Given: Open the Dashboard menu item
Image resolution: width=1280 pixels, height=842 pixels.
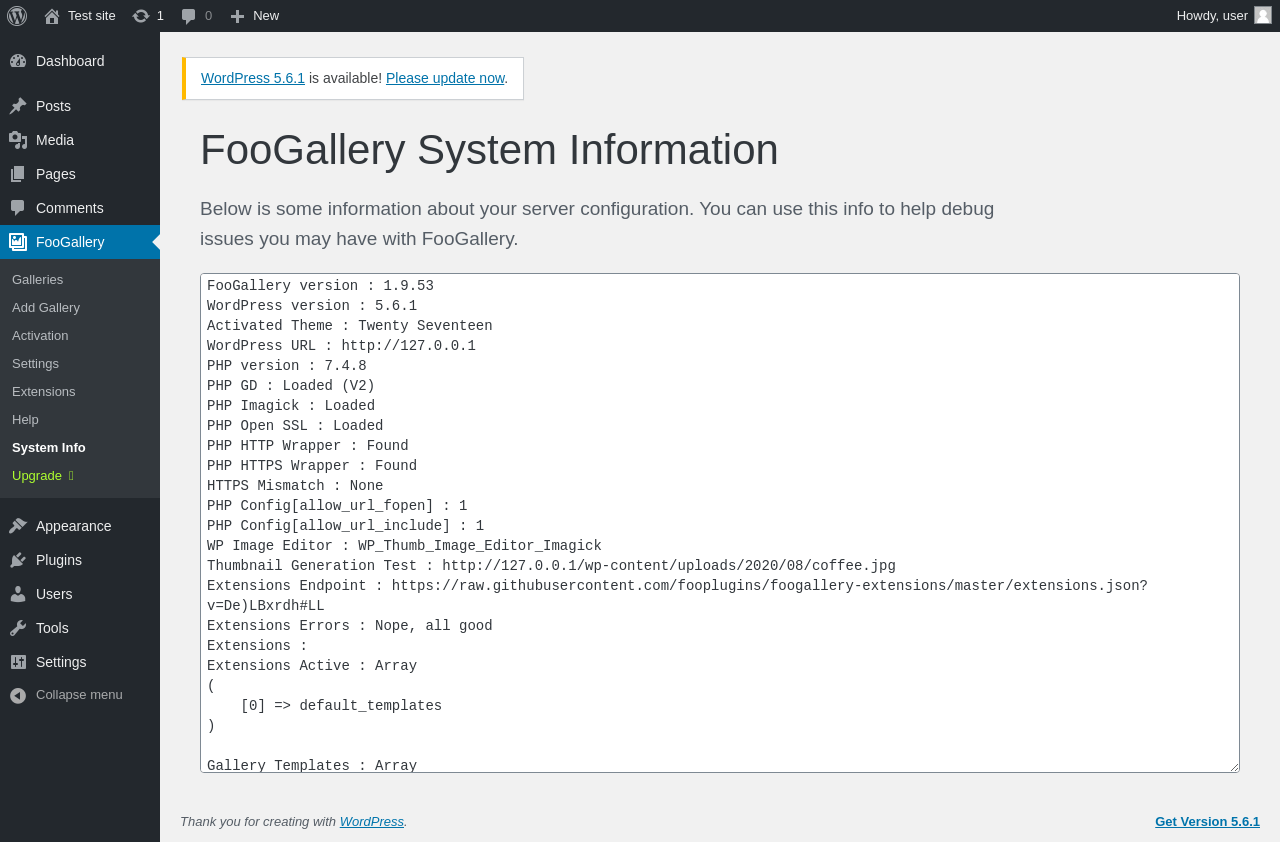Looking at the screenshot, I should click(80, 61).
